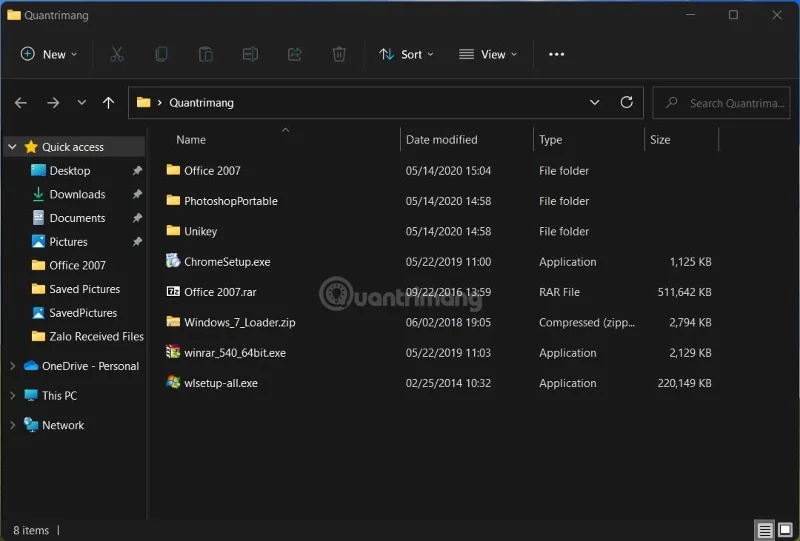800x541 pixels.
Task: Unpin Pictures using its pin icon
Action: click(137, 241)
